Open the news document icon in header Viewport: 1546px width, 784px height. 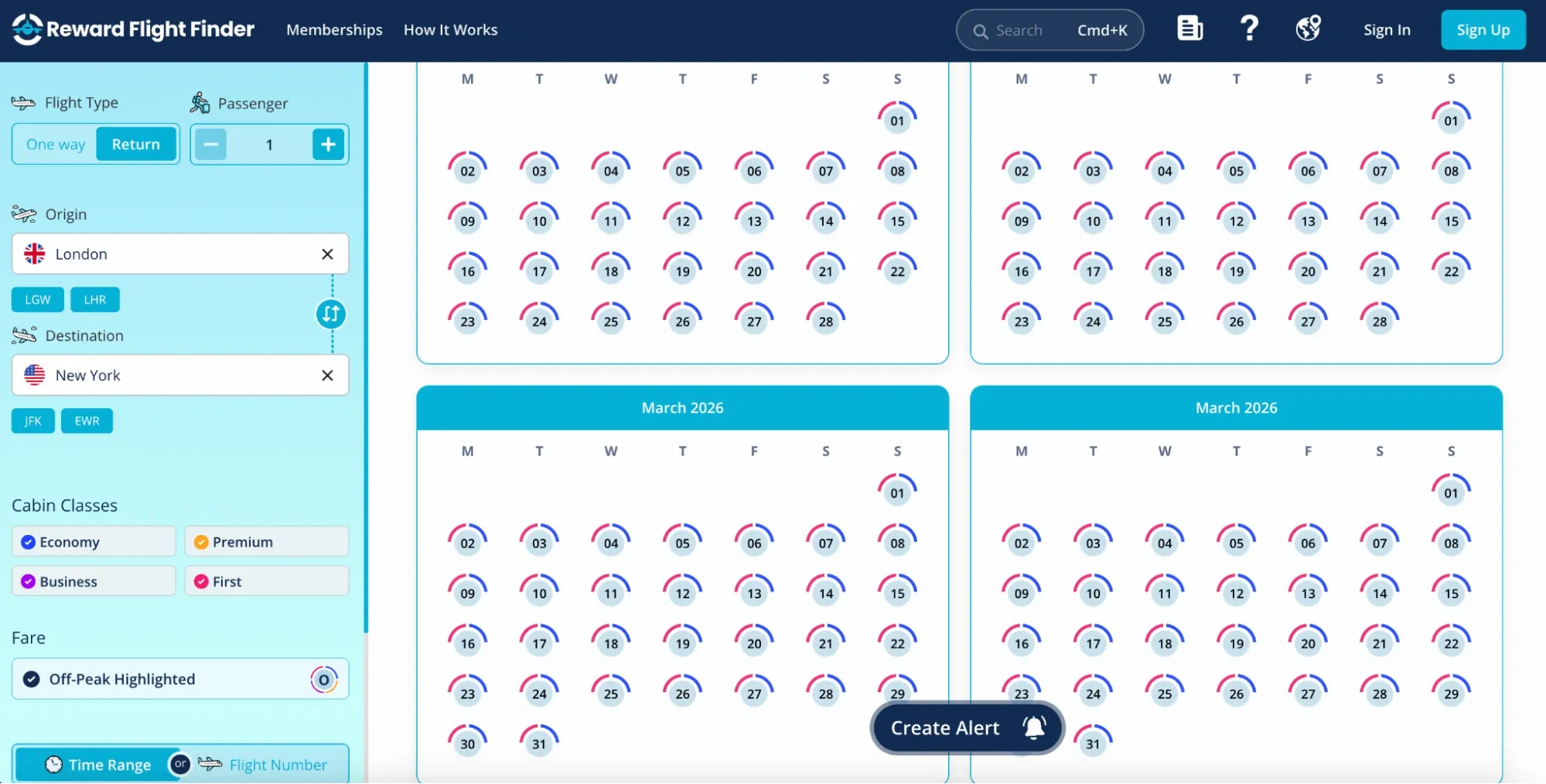[x=1189, y=29]
